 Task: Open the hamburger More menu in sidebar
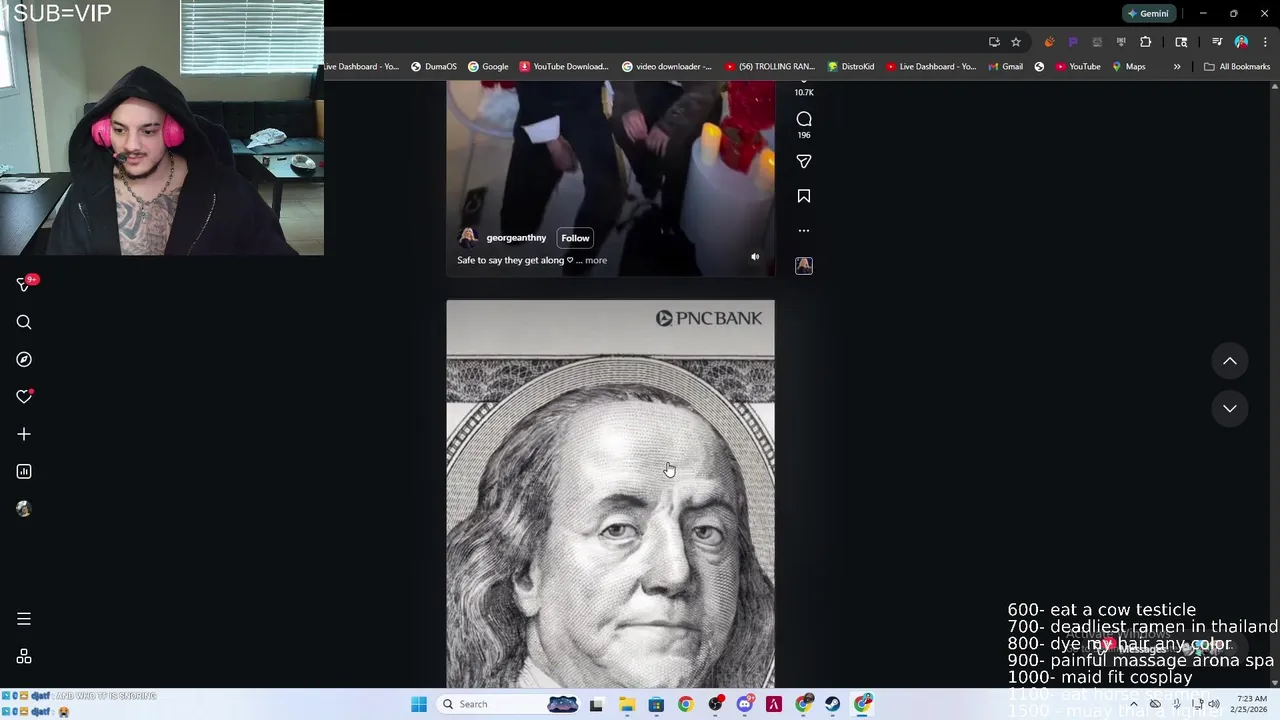pyautogui.click(x=24, y=619)
